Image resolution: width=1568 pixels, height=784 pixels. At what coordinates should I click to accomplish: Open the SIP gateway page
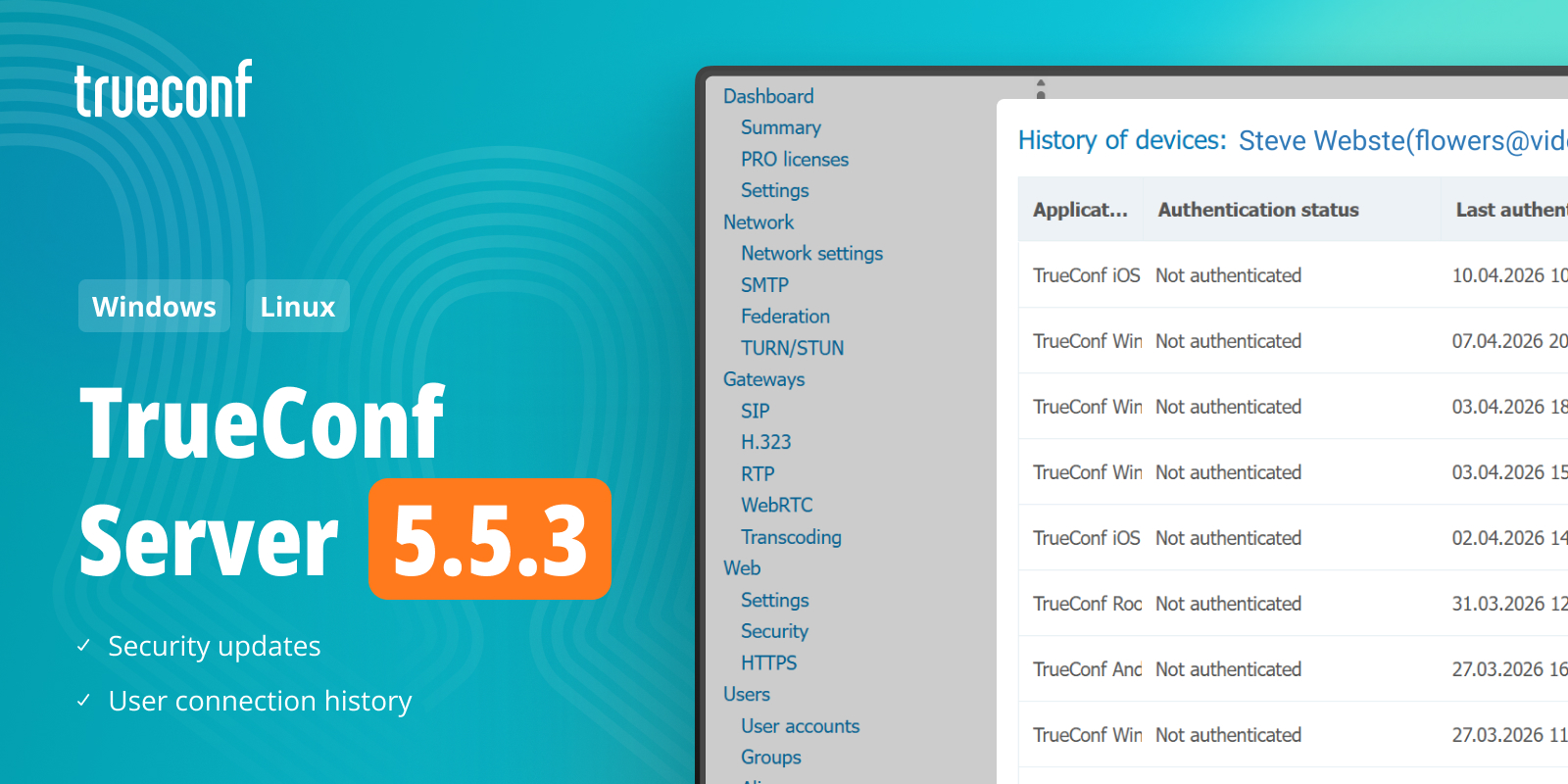(756, 411)
